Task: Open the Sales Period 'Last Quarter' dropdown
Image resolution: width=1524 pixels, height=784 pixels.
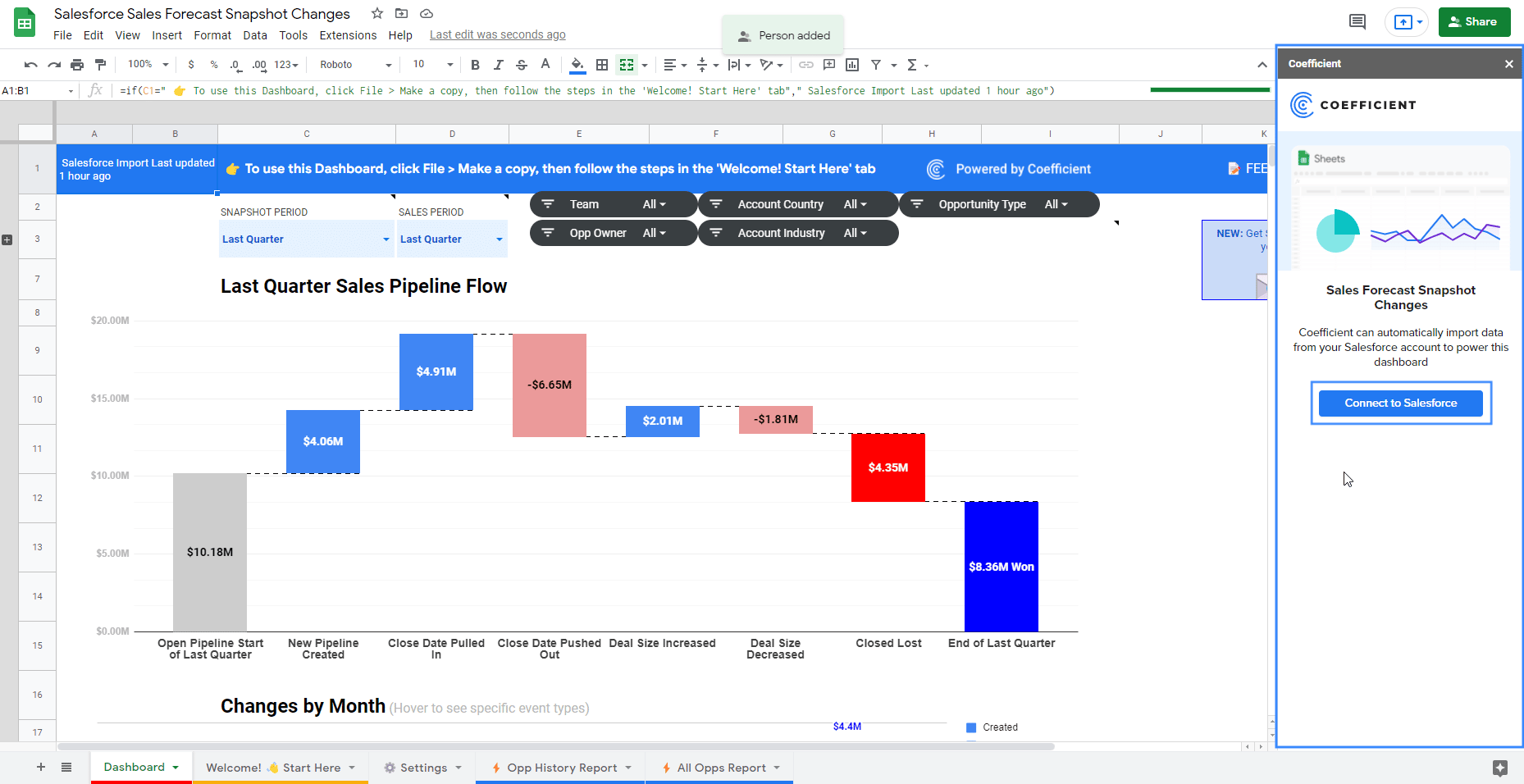Action: [451, 239]
